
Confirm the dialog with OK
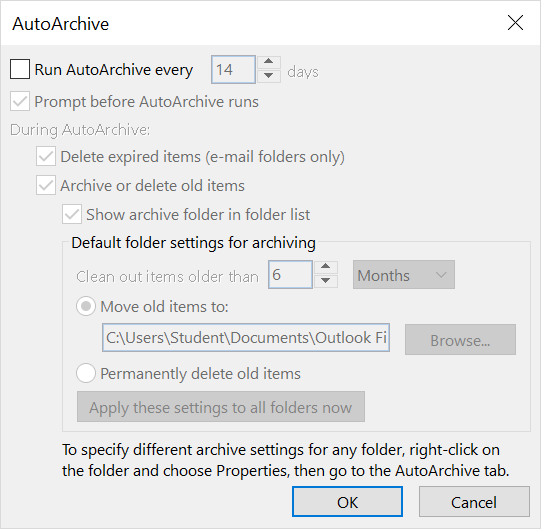347,502
